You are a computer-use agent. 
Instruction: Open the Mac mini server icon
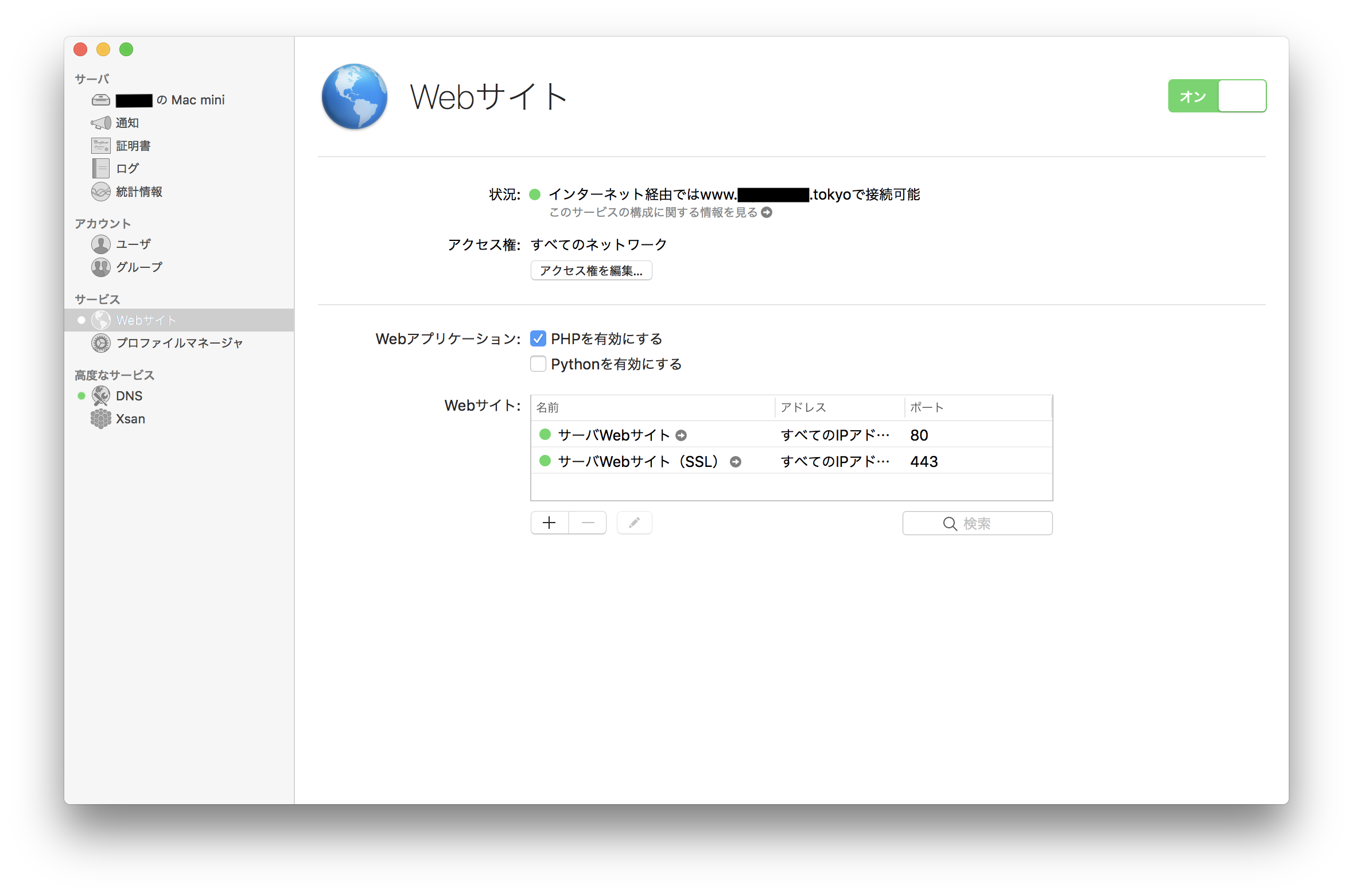click(x=100, y=100)
